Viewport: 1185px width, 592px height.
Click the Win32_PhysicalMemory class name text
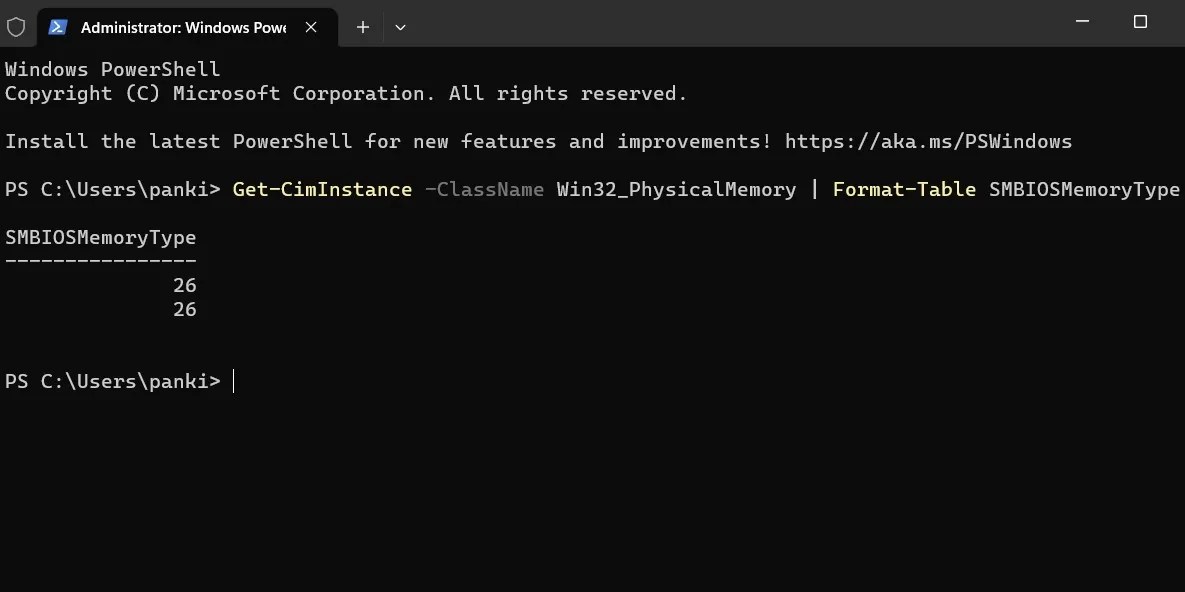pyautogui.click(x=676, y=189)
